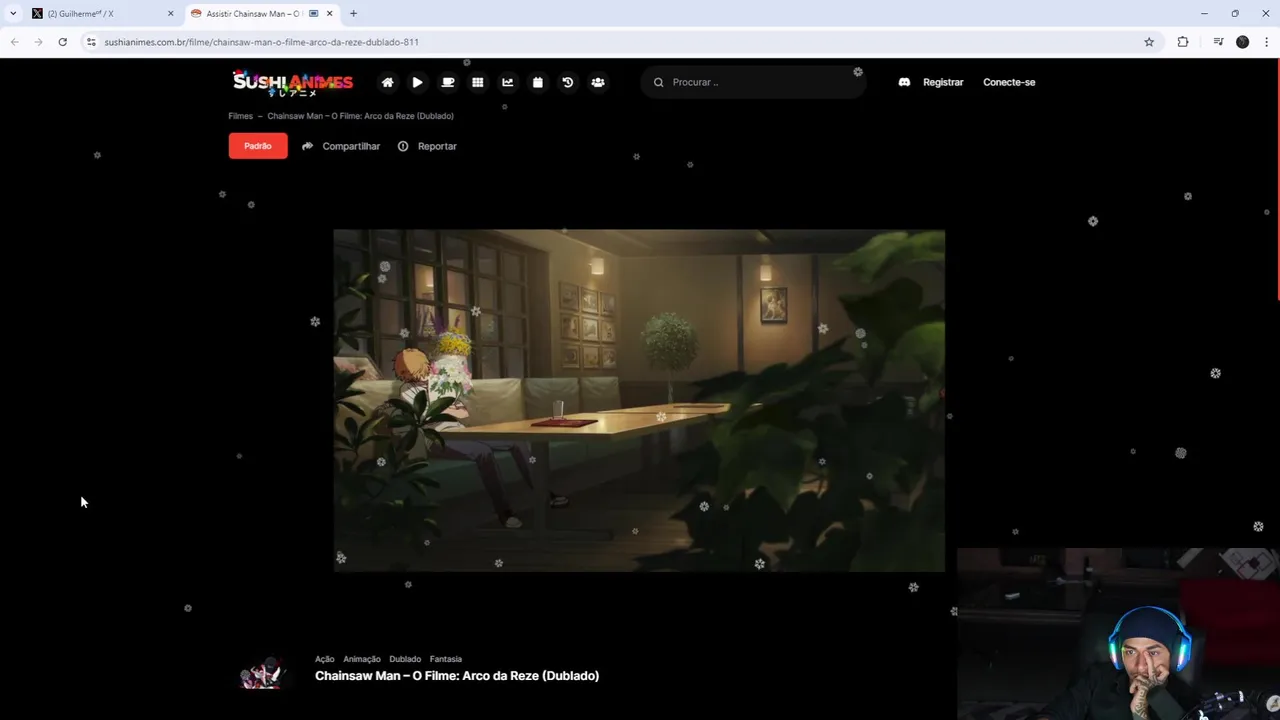1280x720 pixels.
Task: Click the site information icon in address bar
Action: click(x=91, y=42)
